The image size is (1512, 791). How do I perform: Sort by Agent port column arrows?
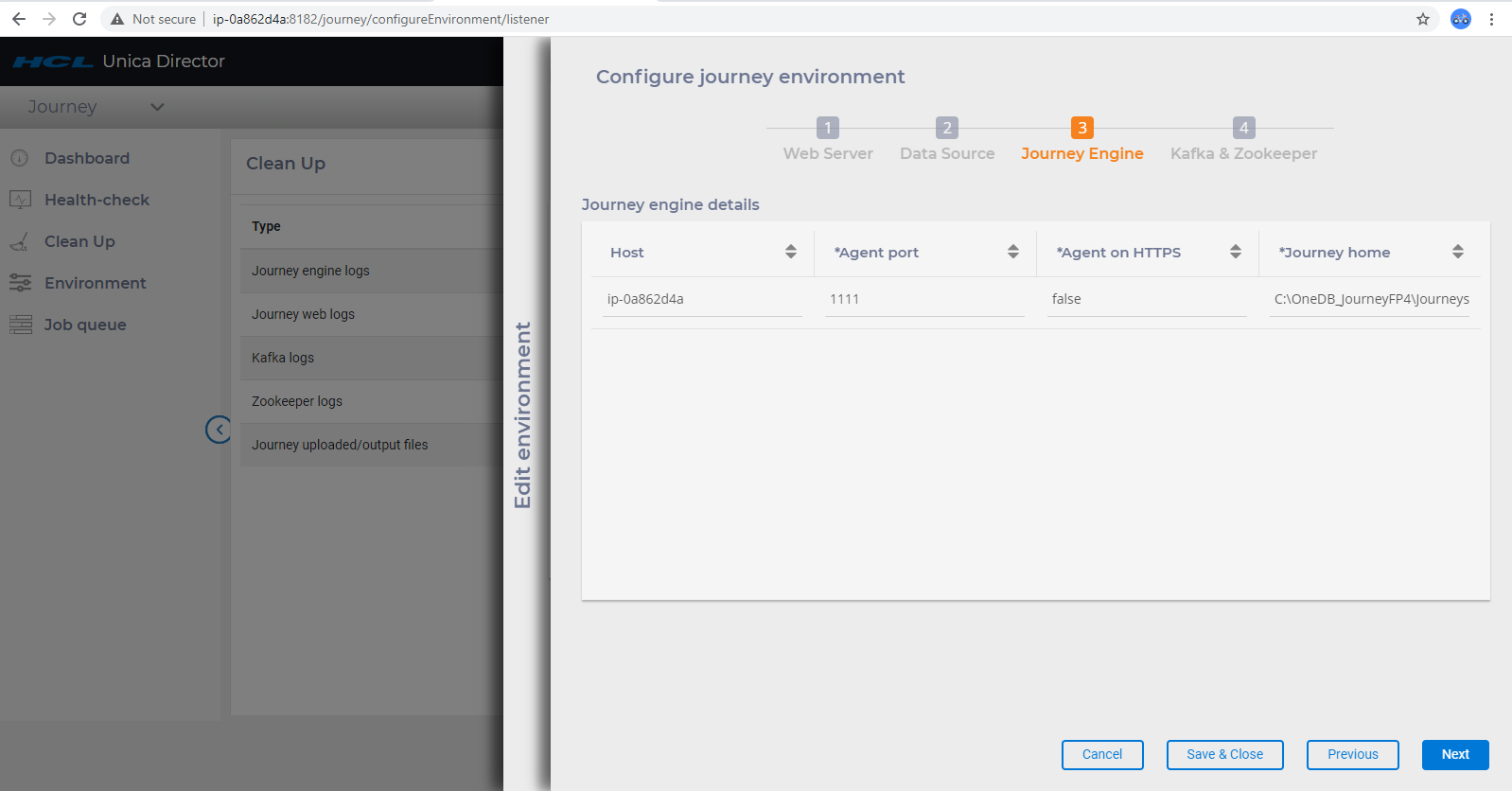click(x=1013, y=252)
